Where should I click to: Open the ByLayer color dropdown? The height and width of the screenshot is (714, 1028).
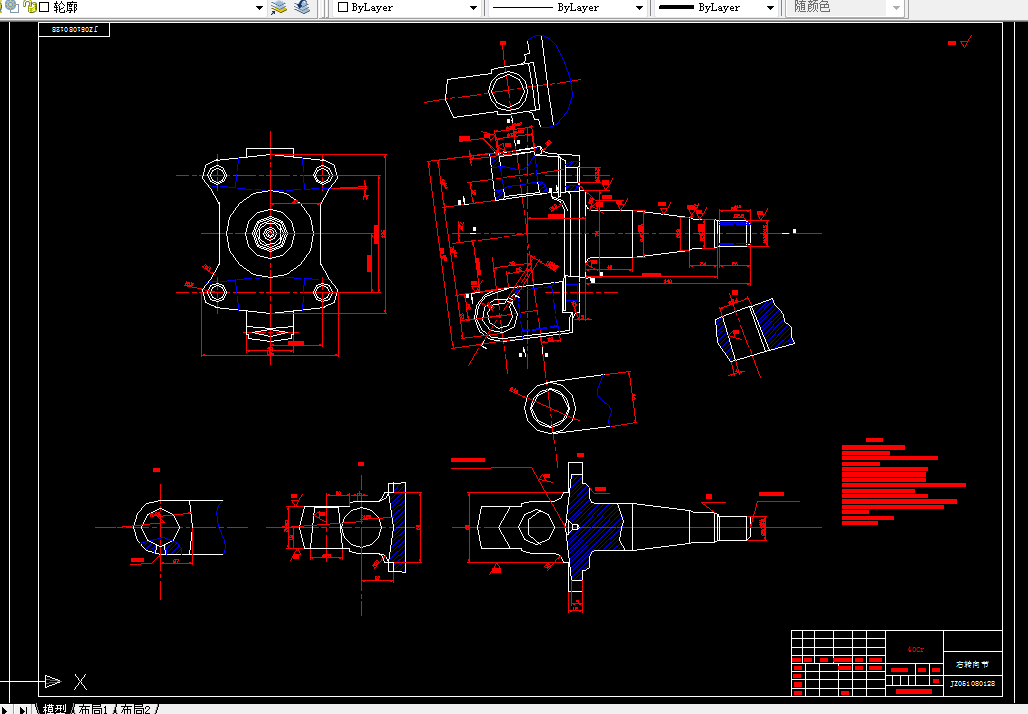tap(473, 8)
